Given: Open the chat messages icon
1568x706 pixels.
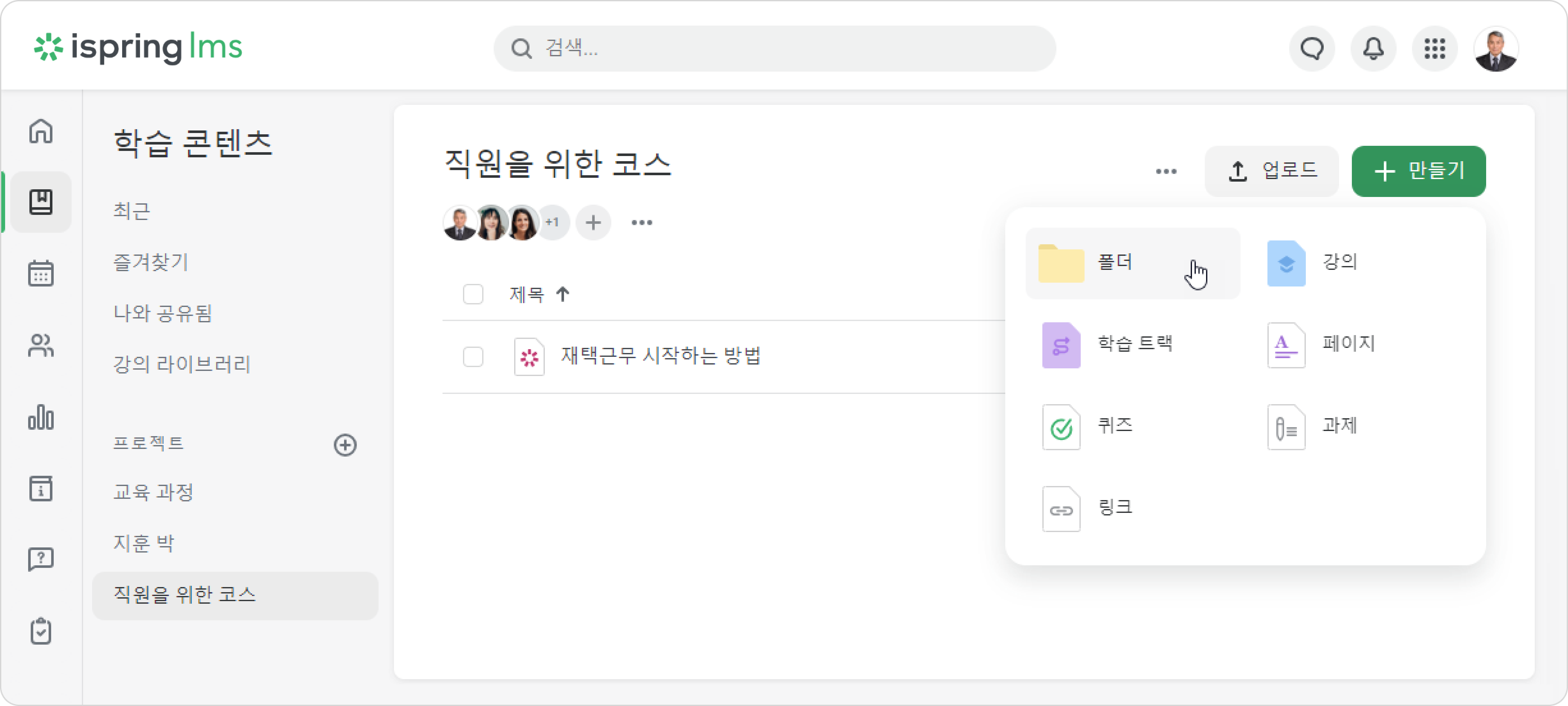Looking at the screenshot, I should click(x=1312, y=48).
